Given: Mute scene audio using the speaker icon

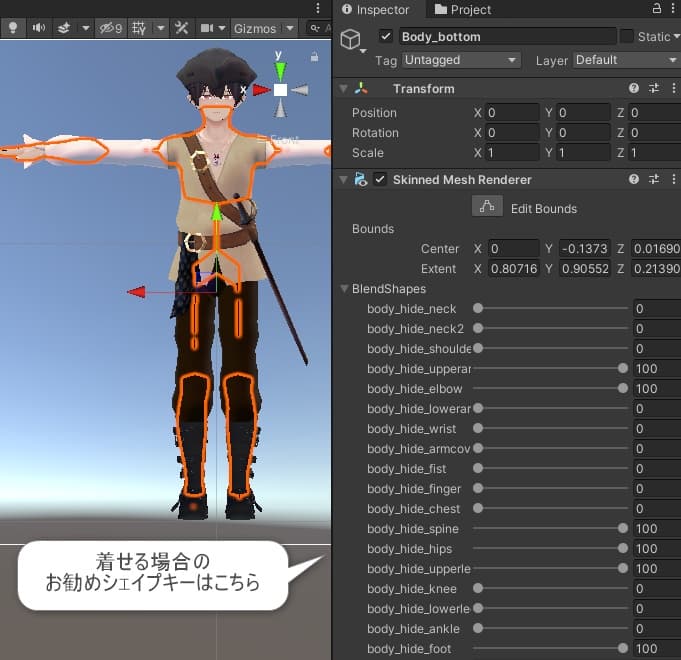Looking at the screenshot, I should [38, 28].
